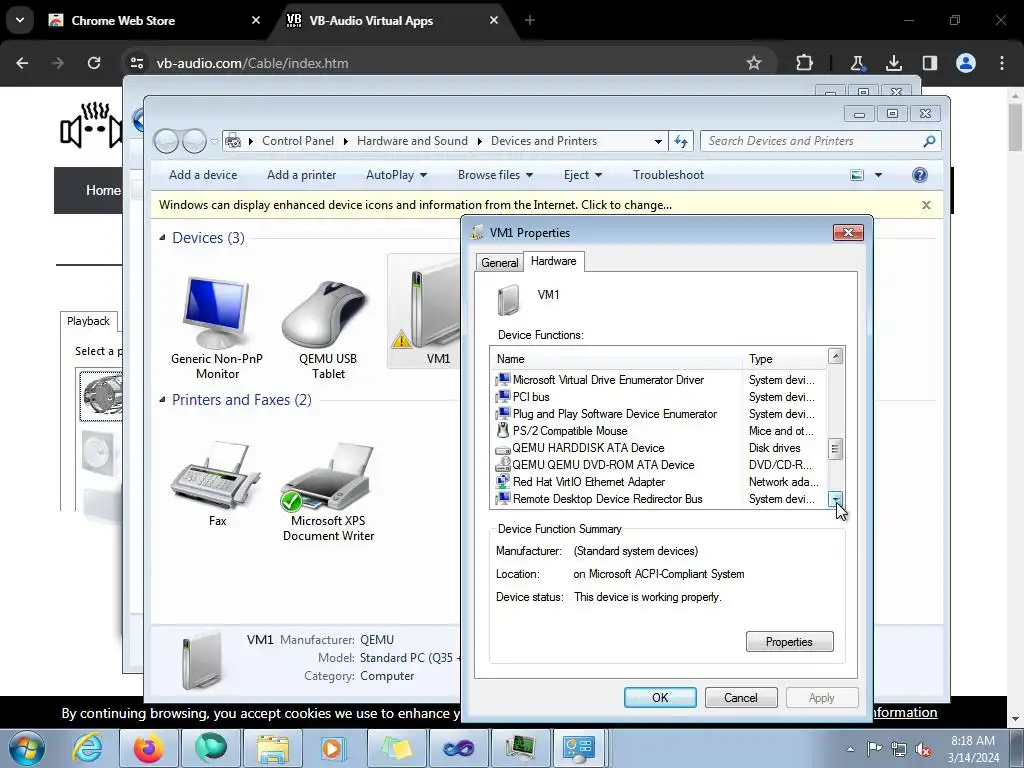
Task: Click Troubleshoot in toolbar
Action: coord(668,175)
